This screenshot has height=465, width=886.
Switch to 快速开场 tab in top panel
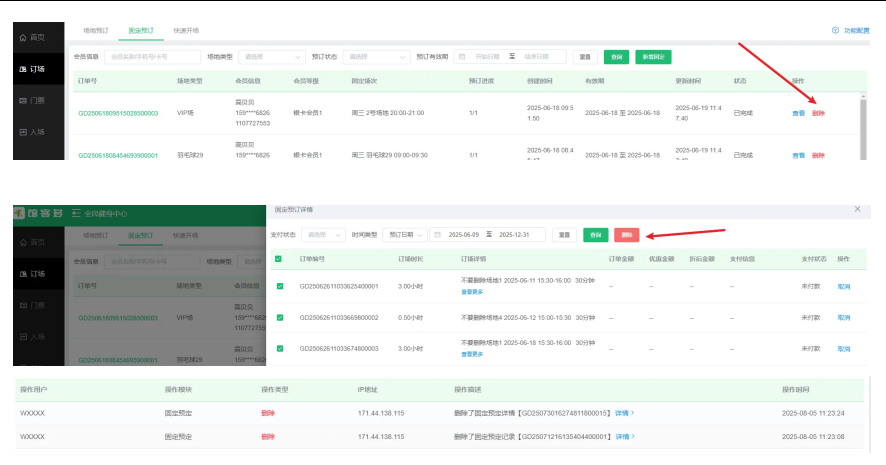coord(186,31)
